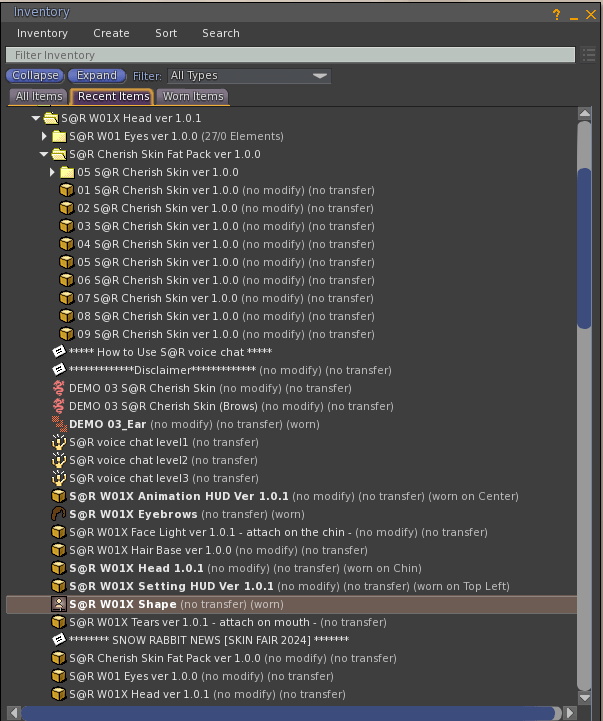This screenshot has height=721, width=603.
Task: Click the box icon of S@R W01X Animation HUD
Action: [59, 496]
